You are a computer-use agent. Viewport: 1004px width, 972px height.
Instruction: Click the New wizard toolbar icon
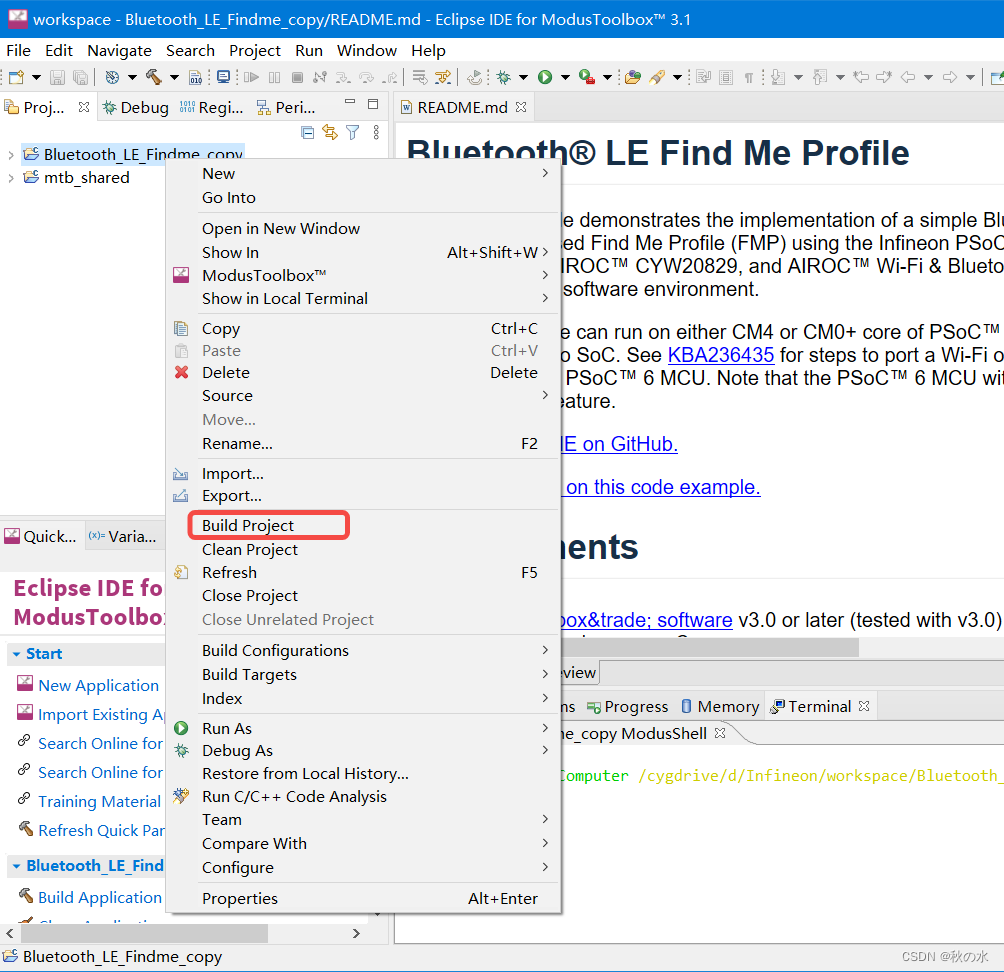(x=16, y=77)
